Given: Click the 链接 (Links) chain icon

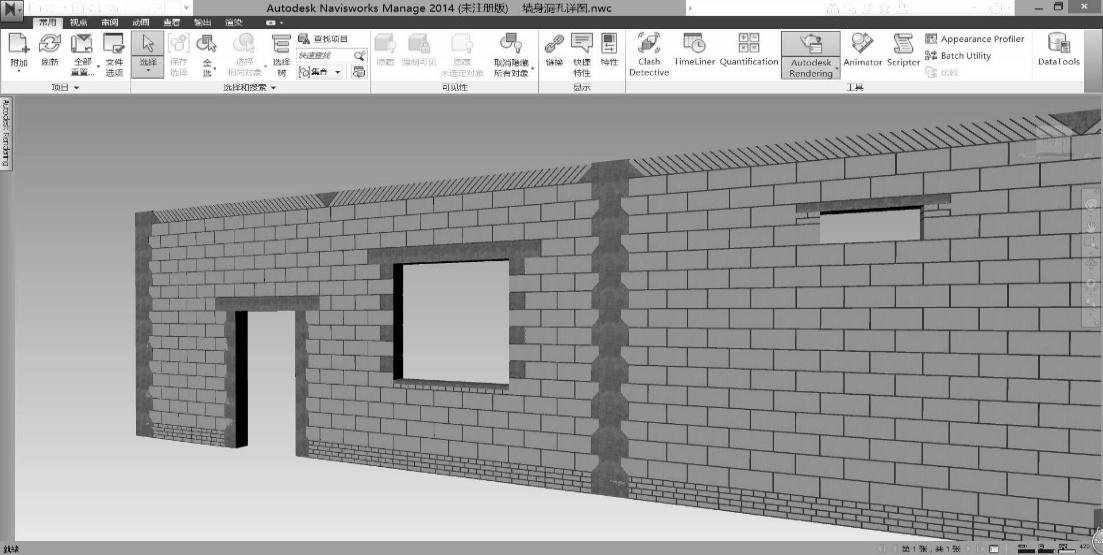Looking at the screenshot, I should [554, 44].
